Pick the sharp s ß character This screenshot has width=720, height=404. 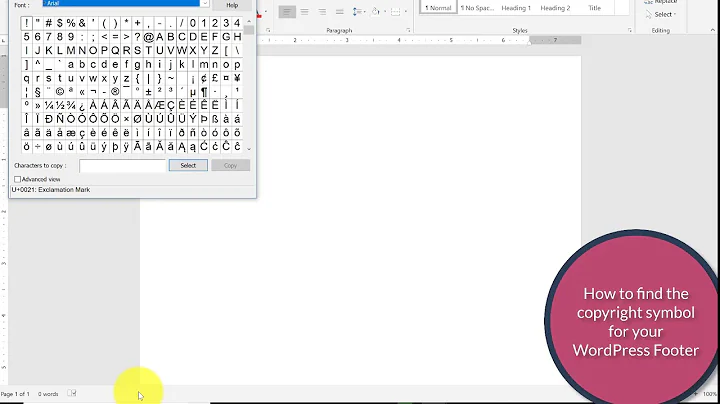[x=215, y=119]
